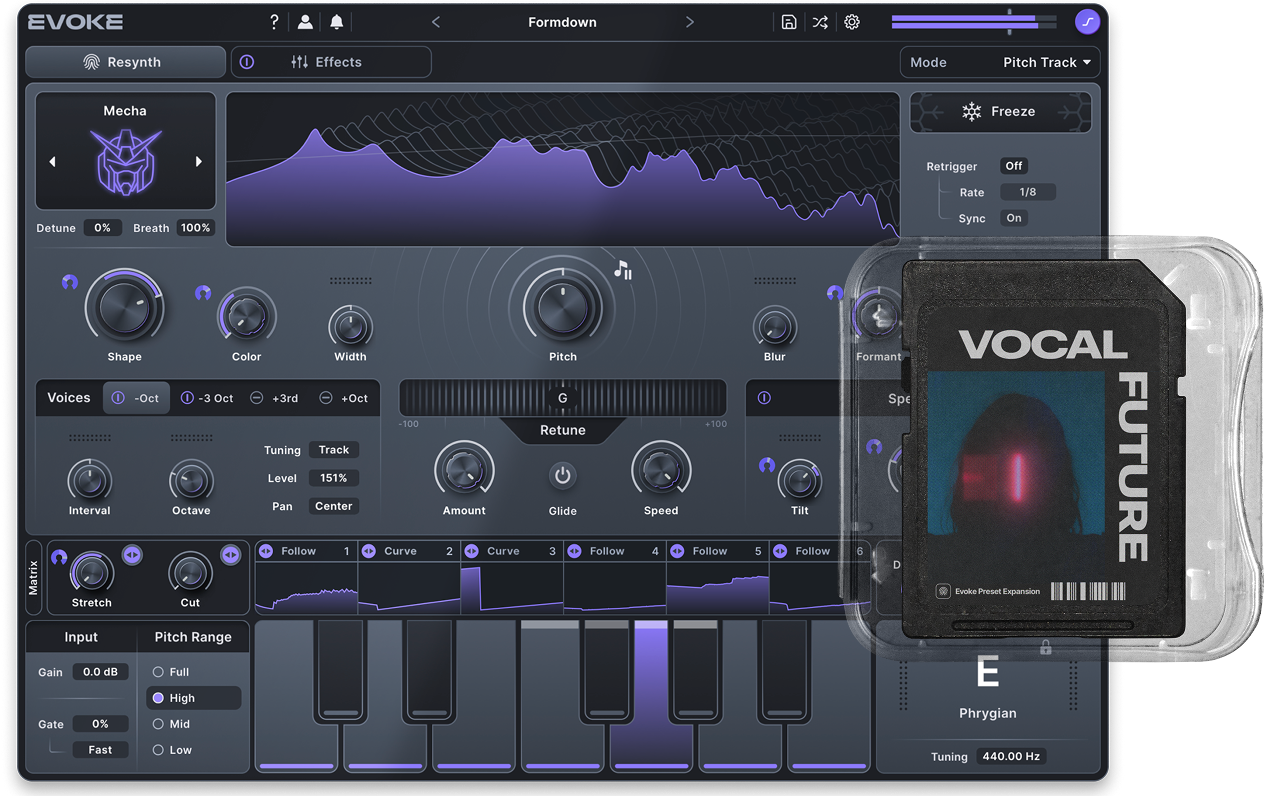Click the arrows icon beside Cut knob
The image size is (1286, 796).
[230, 554]
